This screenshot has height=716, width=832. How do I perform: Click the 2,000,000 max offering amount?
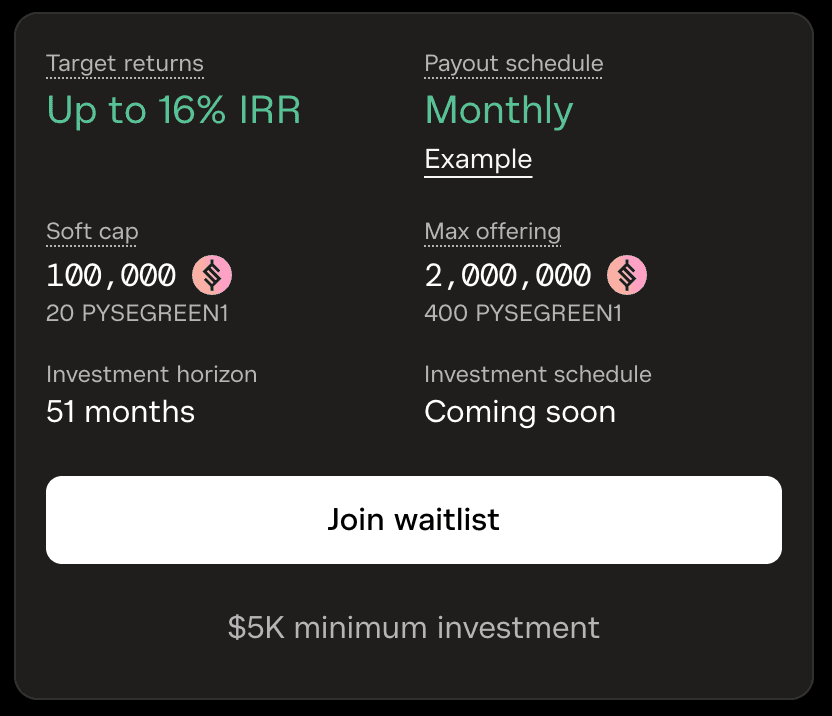508,275
